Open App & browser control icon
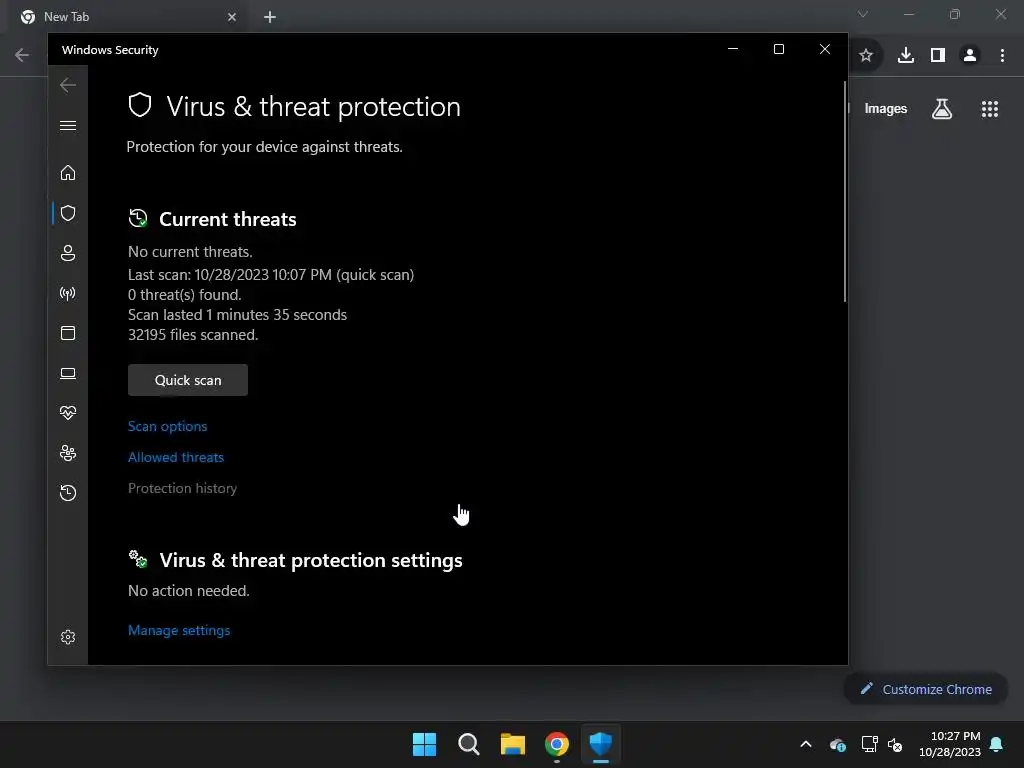This screenshot has height=768, width=1024. point(68,333)
